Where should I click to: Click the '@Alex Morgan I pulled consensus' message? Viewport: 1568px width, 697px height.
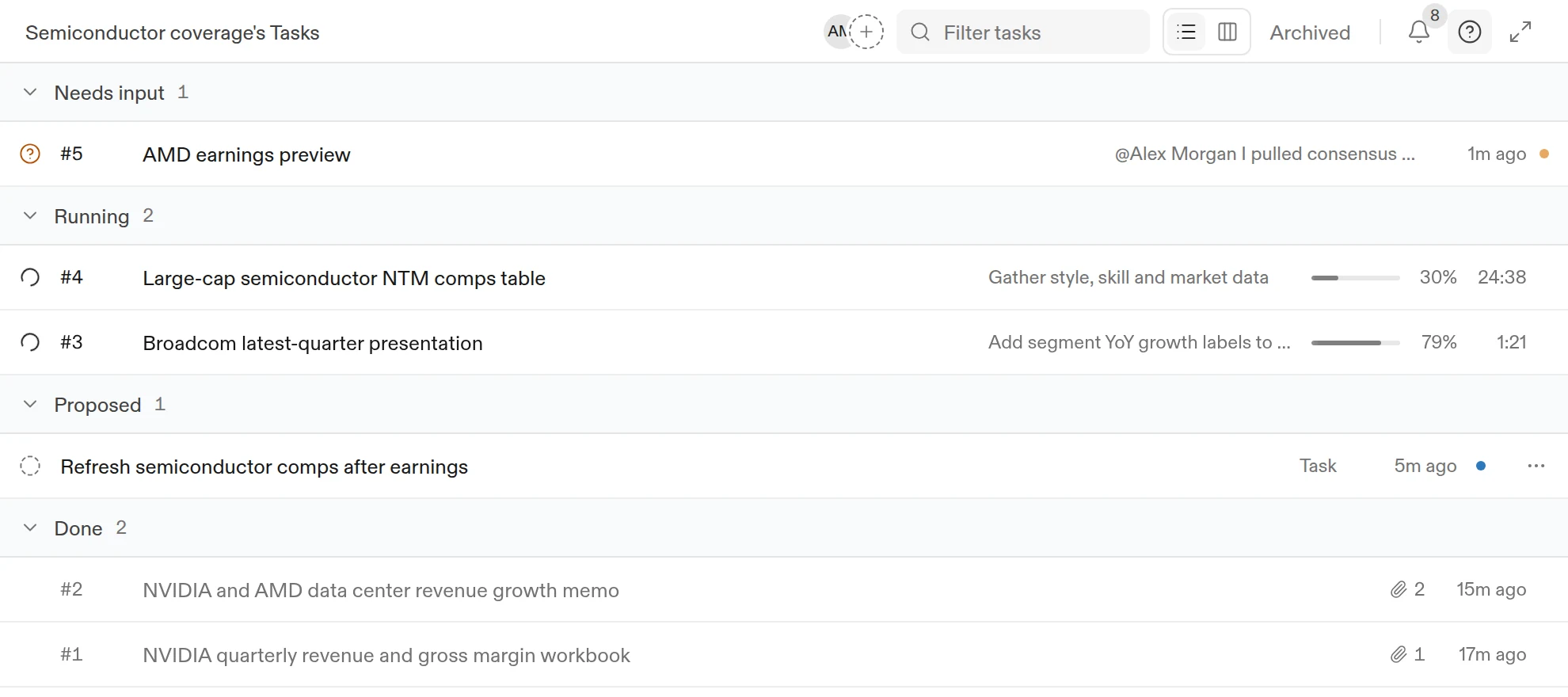click(1265, 154)
